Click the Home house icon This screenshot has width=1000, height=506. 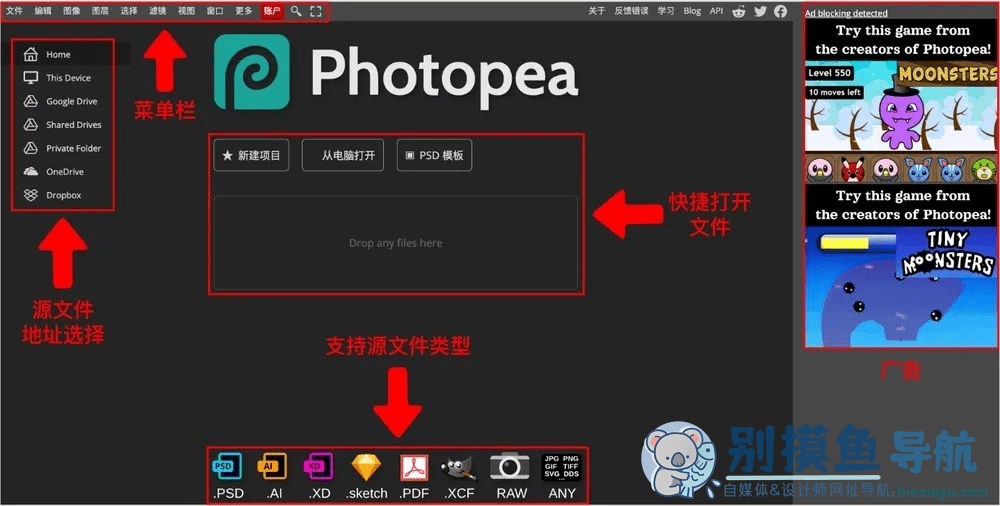pyautogui.click(x=31, y=54)
